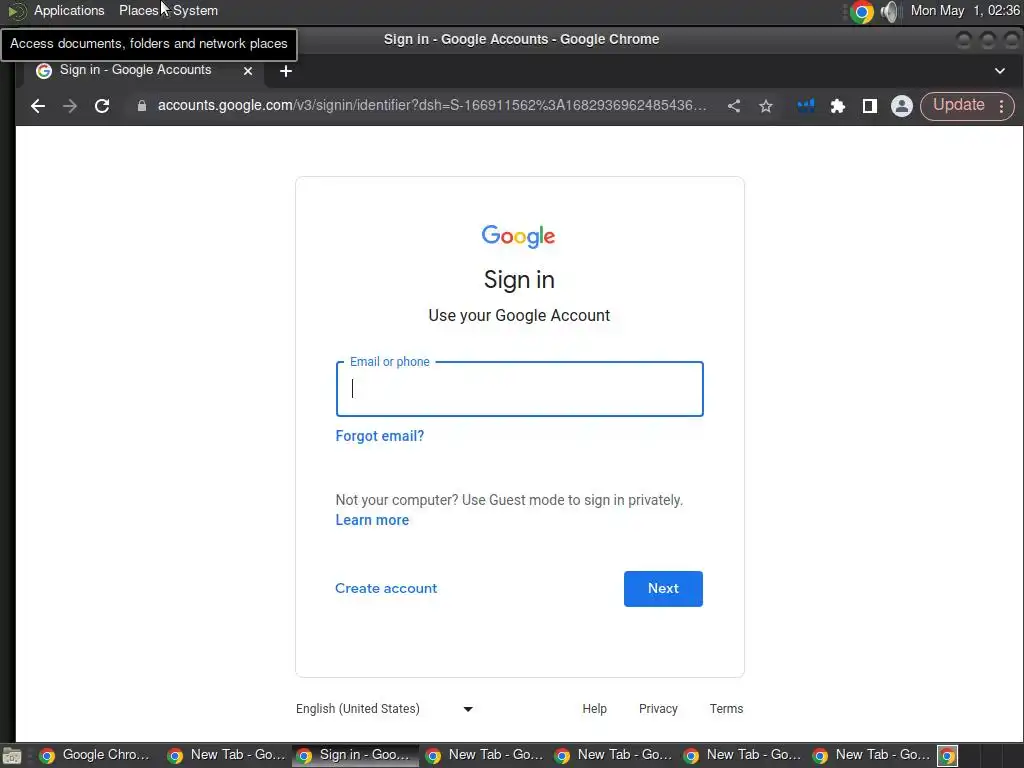The height and width of the screenshot is (768, 1024).
Task: Select the Sign in - Google Accounts tab
Action: tap(144, 71)
